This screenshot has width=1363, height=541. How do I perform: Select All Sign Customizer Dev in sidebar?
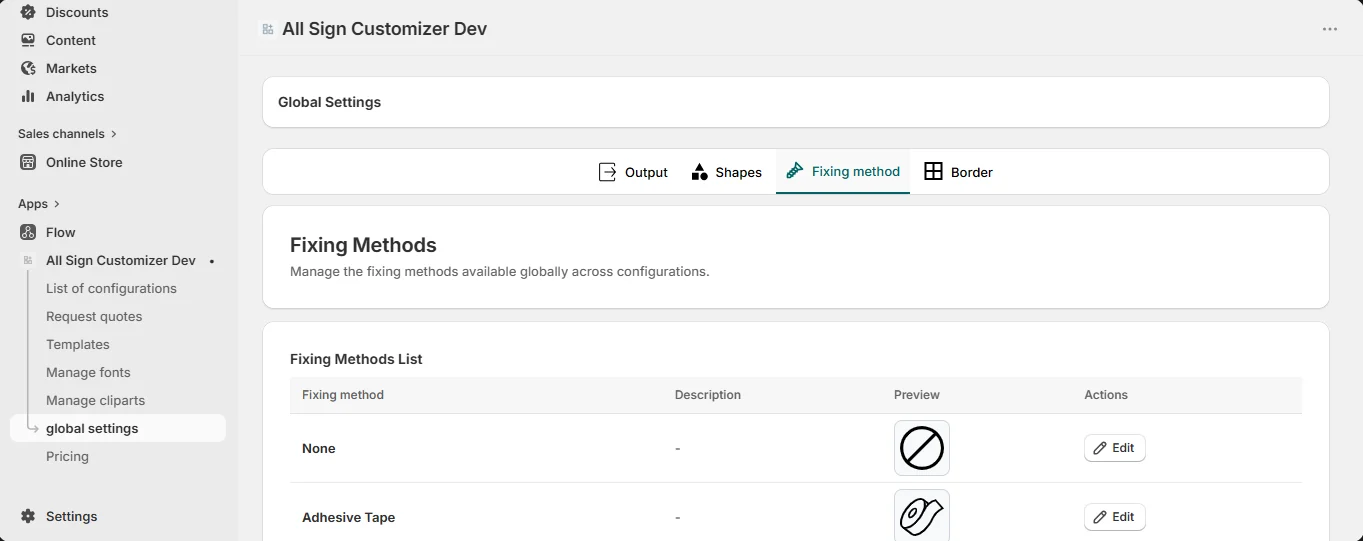(121, 260)
